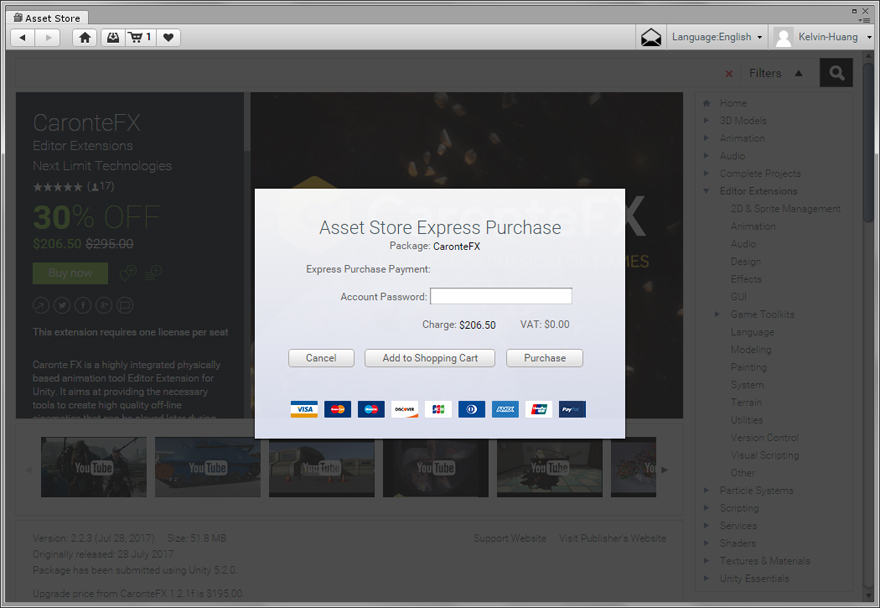Open the wish list heart icon
The image size is (880, 608).
pyautogui.click(x=168, y=37)
